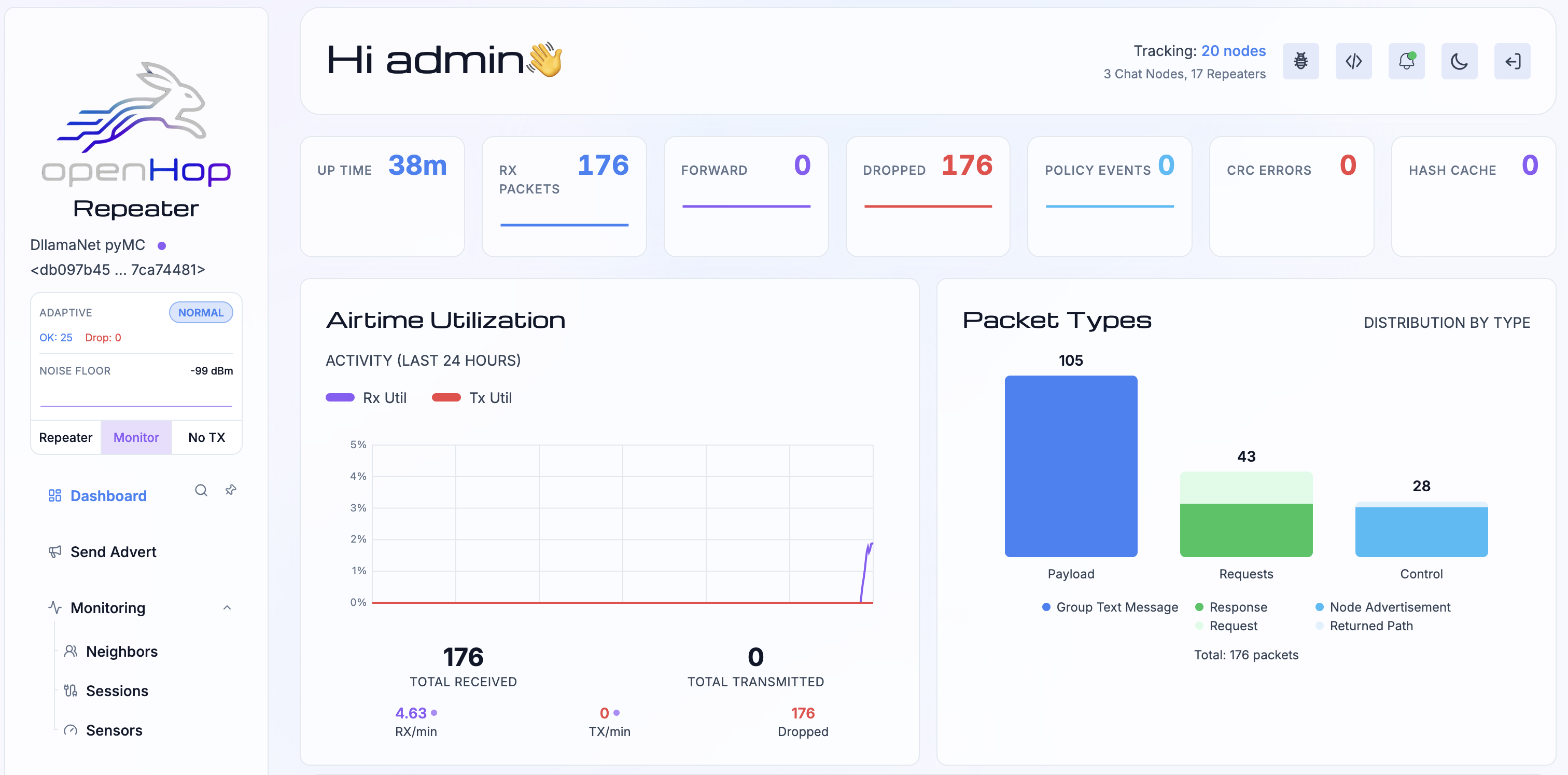This screenshot has width=1568, height=775.
Task: Toggle Node Advertisement legend entry
Action: coord(1383,607)
